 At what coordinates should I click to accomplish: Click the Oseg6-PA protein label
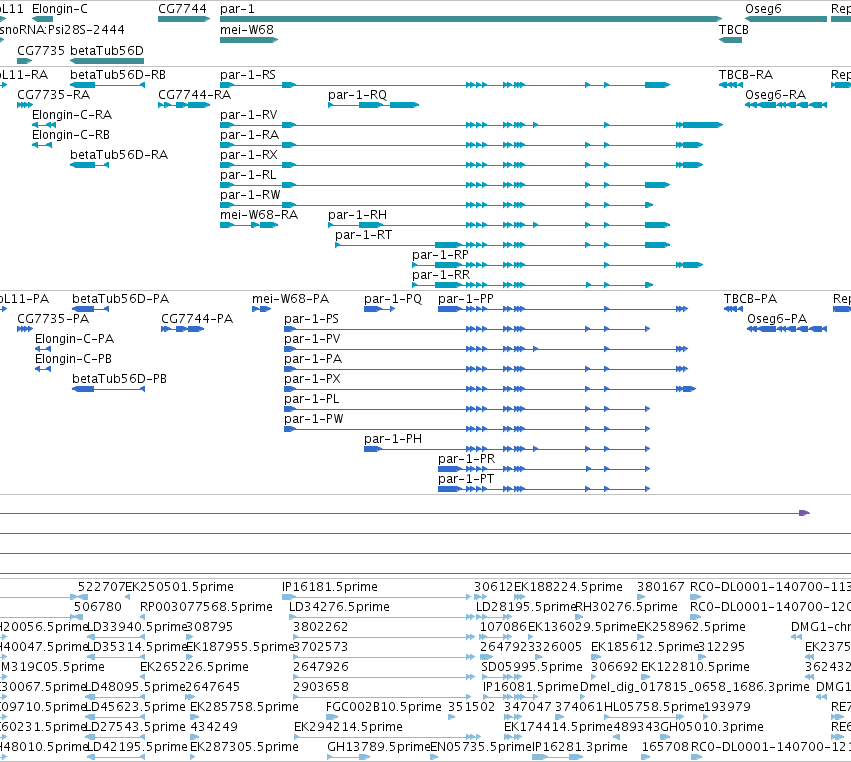coord(777,319)
